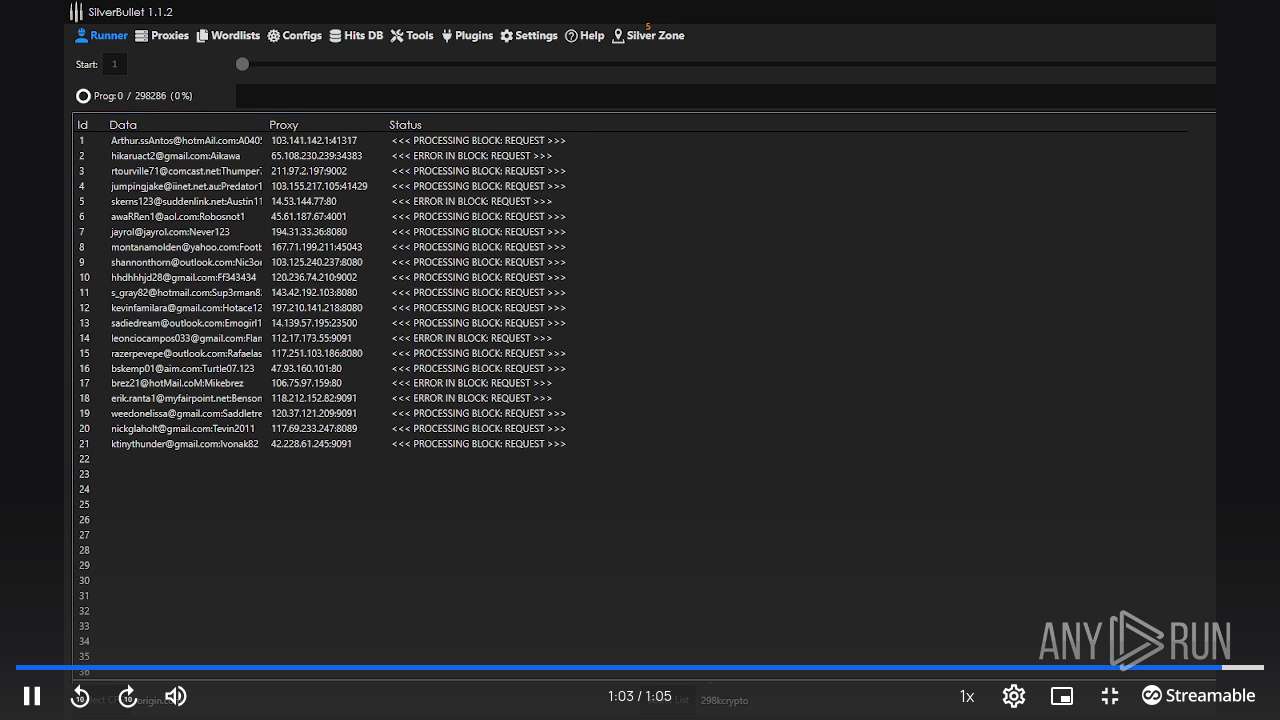Select row 3 rtourville71@comcast.net data
This screenshot has width=1280, height=720.
click(186, 171)
